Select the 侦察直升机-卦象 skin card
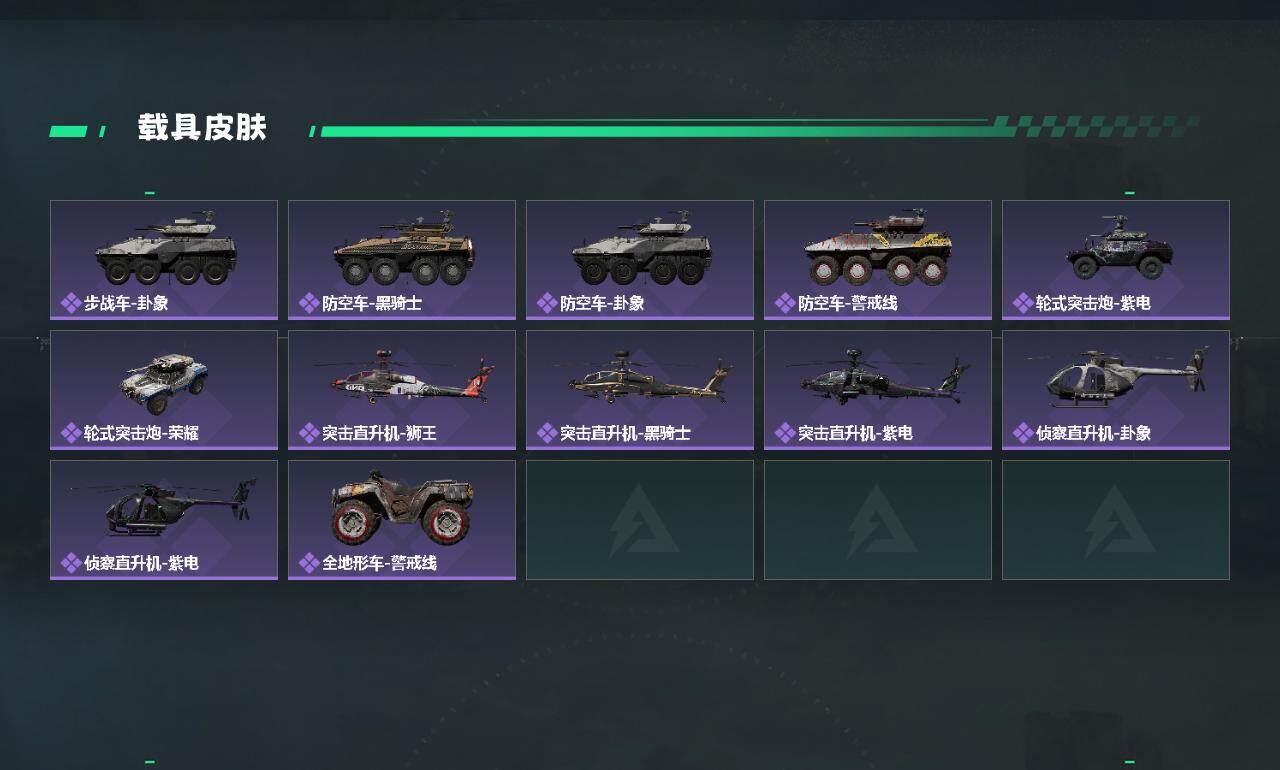1280x770 pixels. pos(1116,390)
